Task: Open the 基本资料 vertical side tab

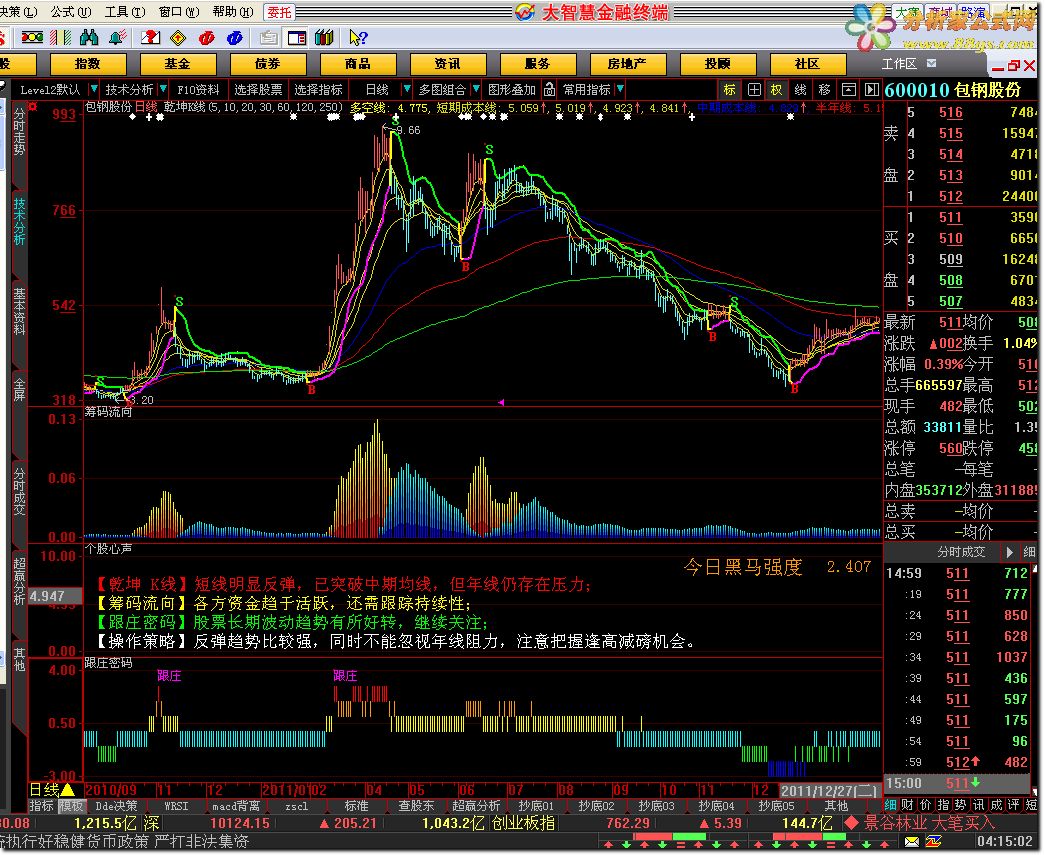Action: point(19,311)
